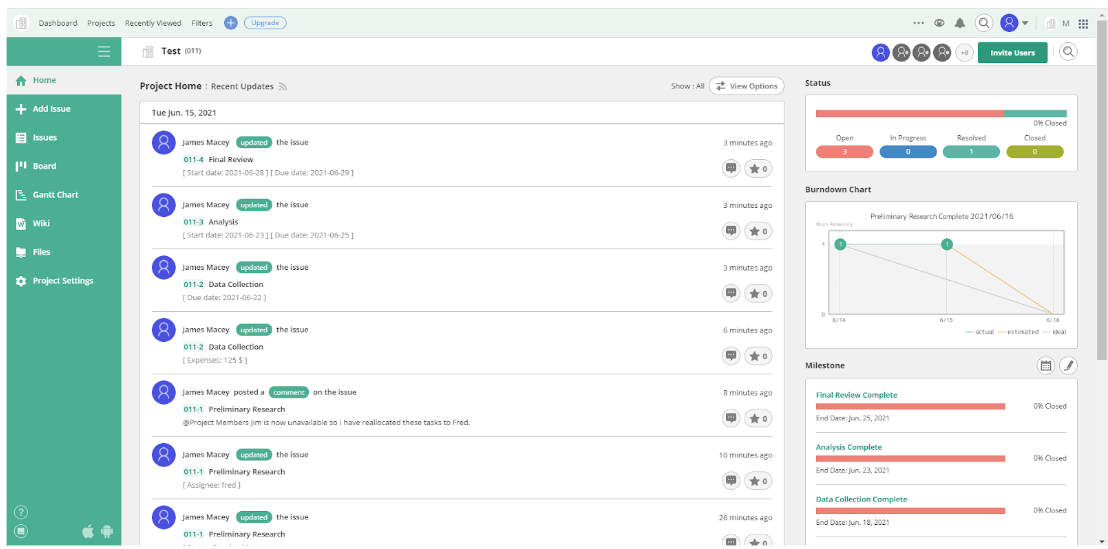Open Analysis Complete milestone link
Screen dimensions: 1108x549
point(849,447)
